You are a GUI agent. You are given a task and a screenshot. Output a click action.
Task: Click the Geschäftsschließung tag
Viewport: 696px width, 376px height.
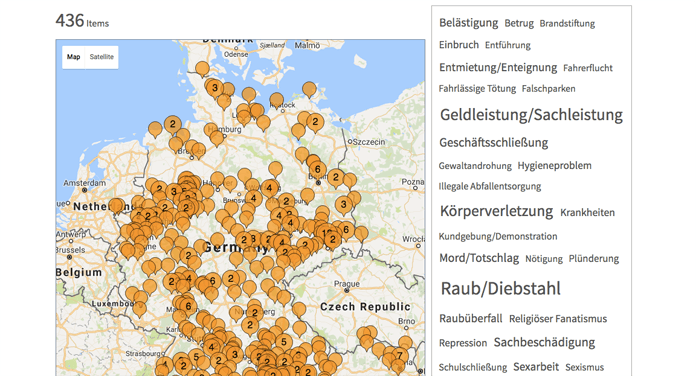tap(494, 142)
